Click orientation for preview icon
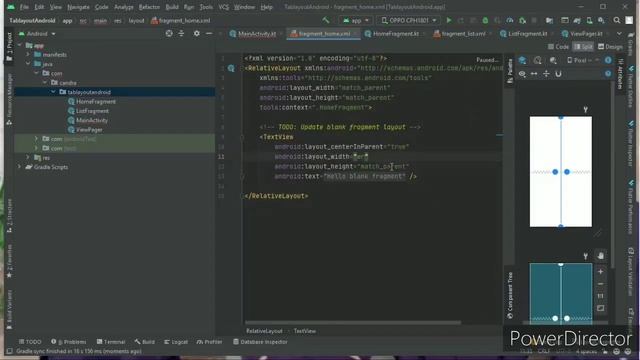 tap(538, 60)
